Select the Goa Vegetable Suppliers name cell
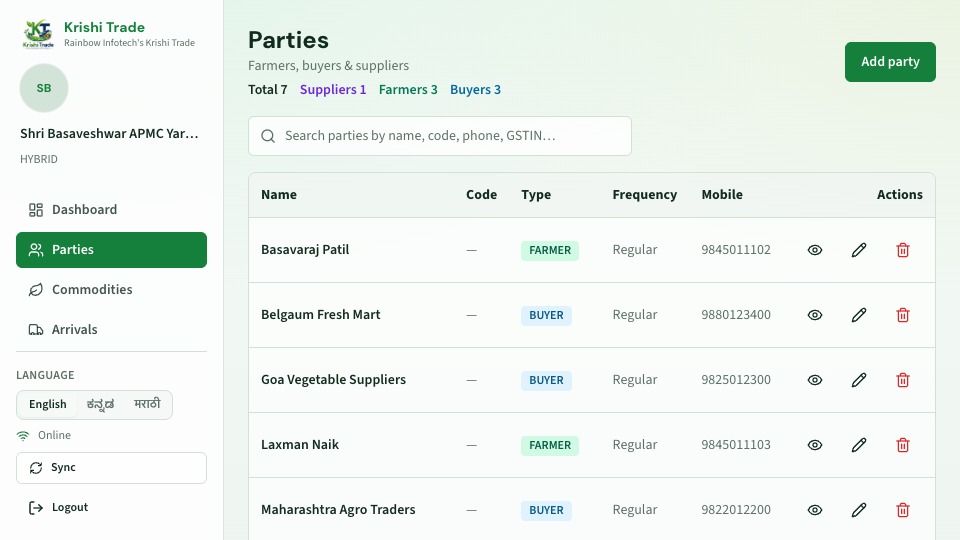 pyautogui.click(x=334, y=380)
